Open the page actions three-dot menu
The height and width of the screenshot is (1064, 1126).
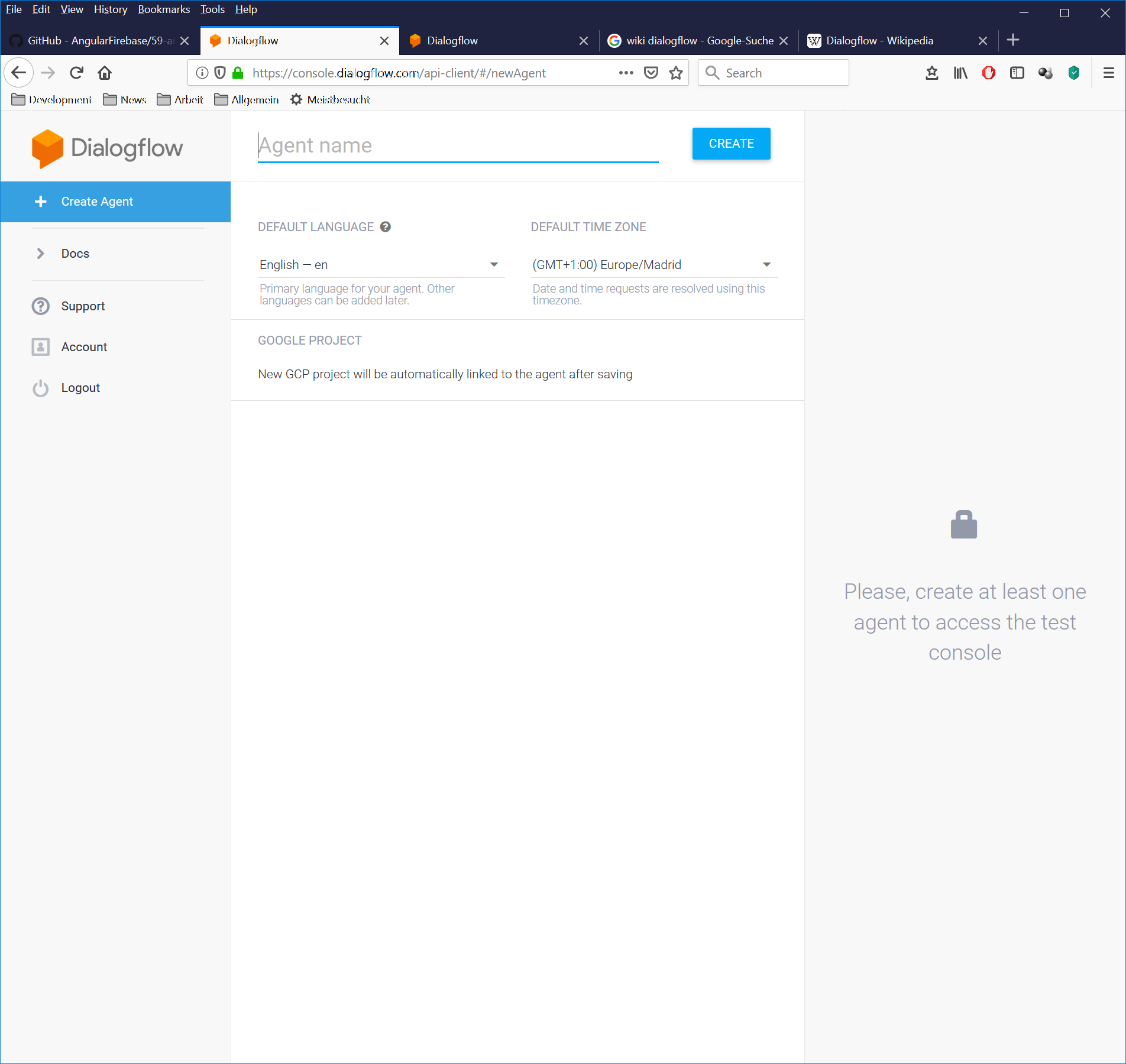[626, 73]
